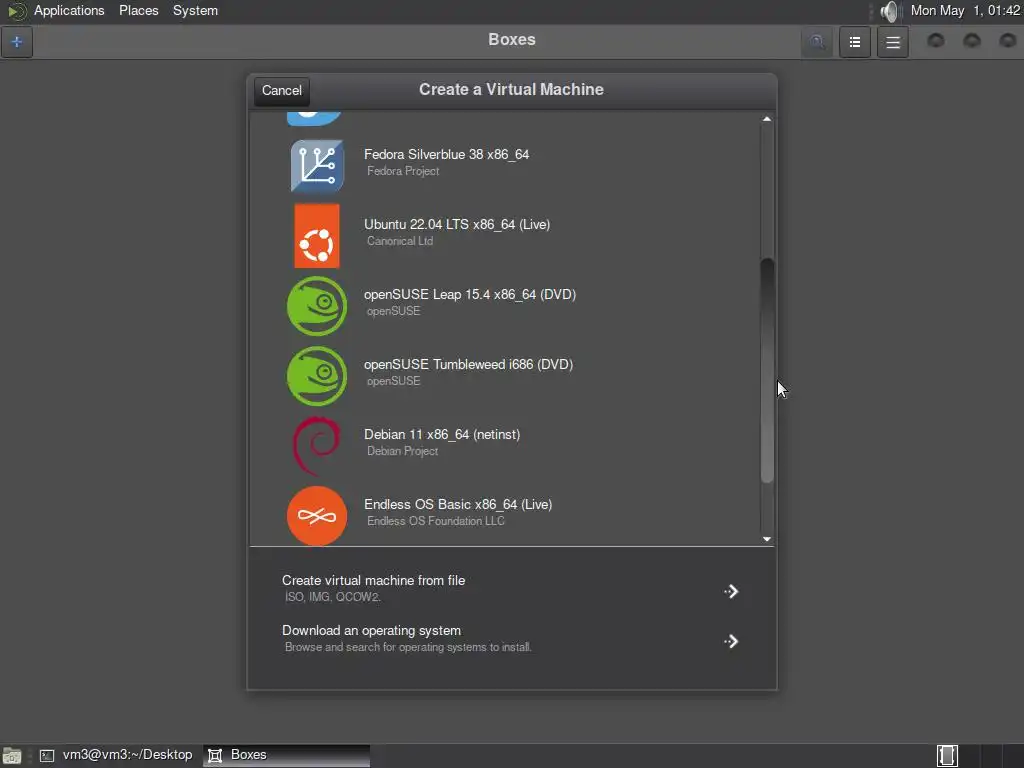1024x768 pixels.
Task: Click the Fedora Silverblue logo icon
Action: [x=317, y=166]
